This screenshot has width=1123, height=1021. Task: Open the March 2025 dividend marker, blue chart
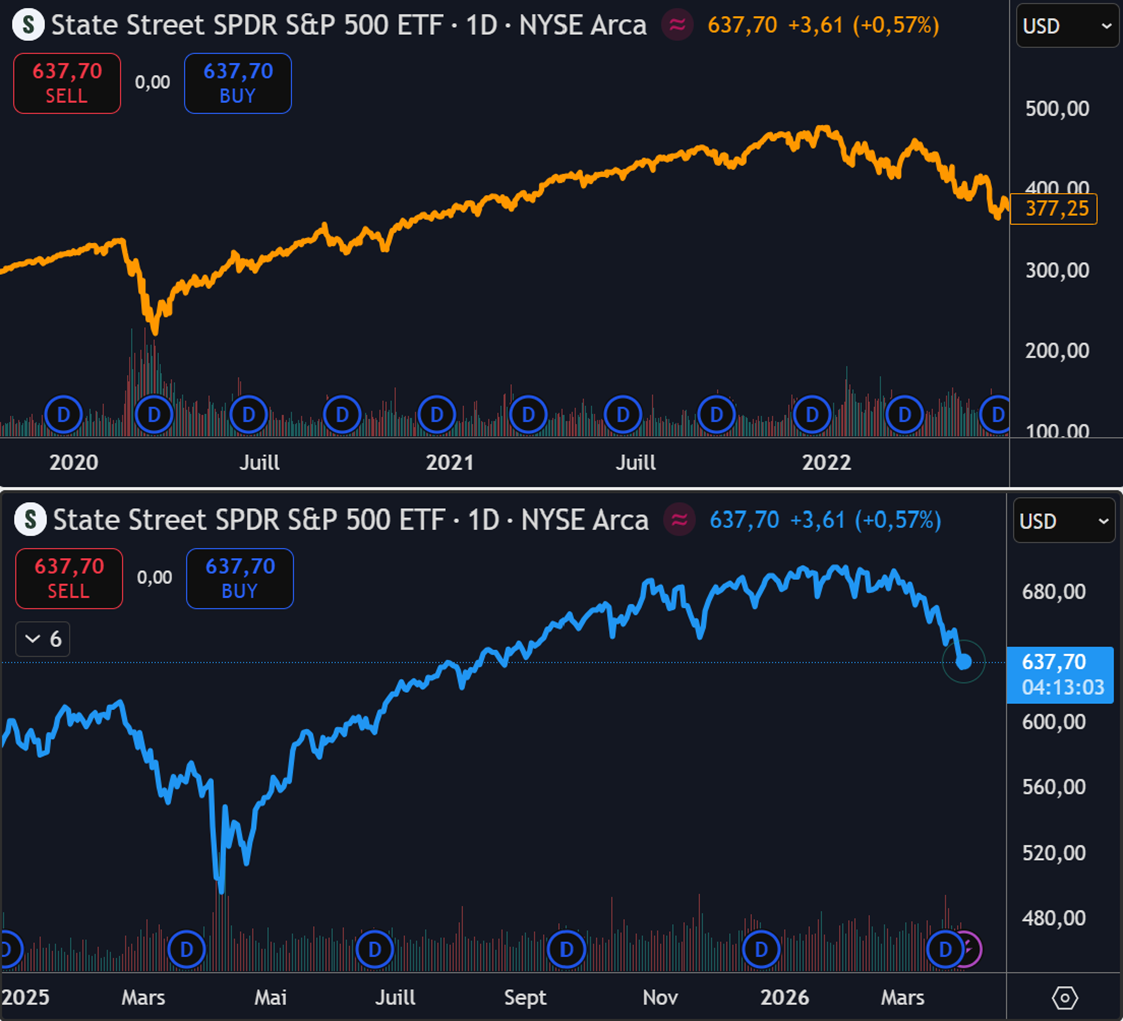[186, 949]
